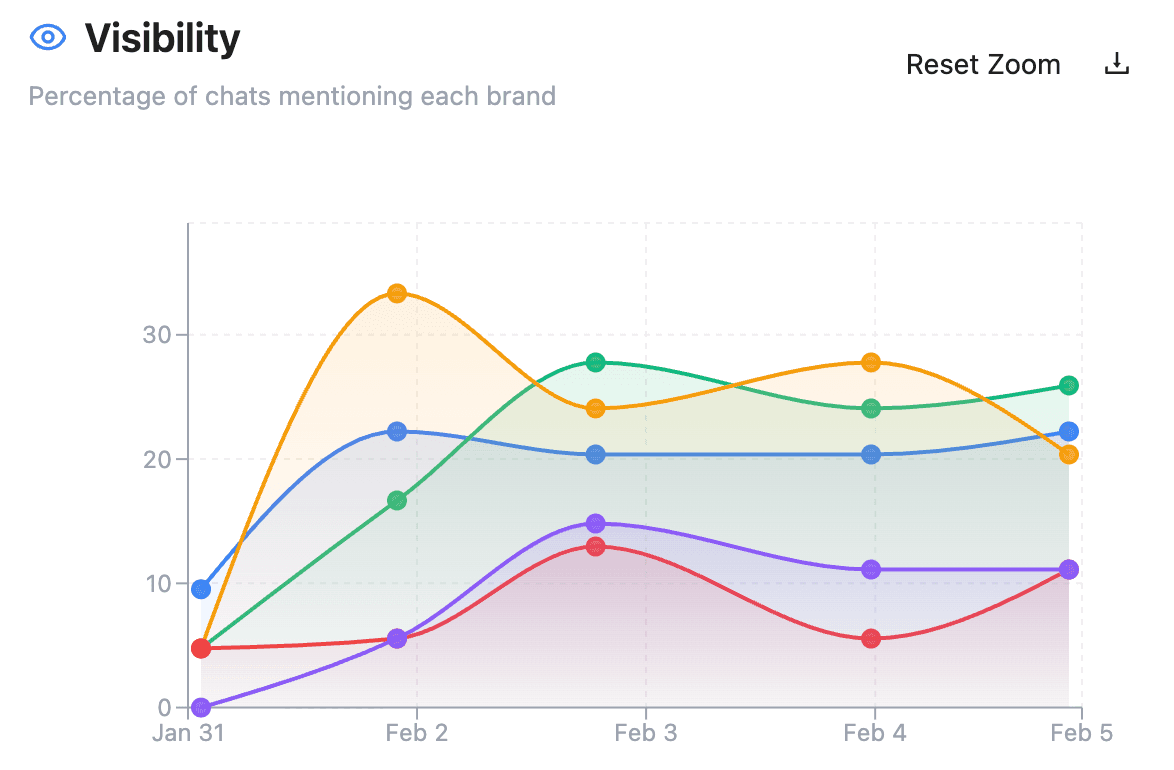
Task: Click the Jan 31 axis label
Action: click(189, 732)
